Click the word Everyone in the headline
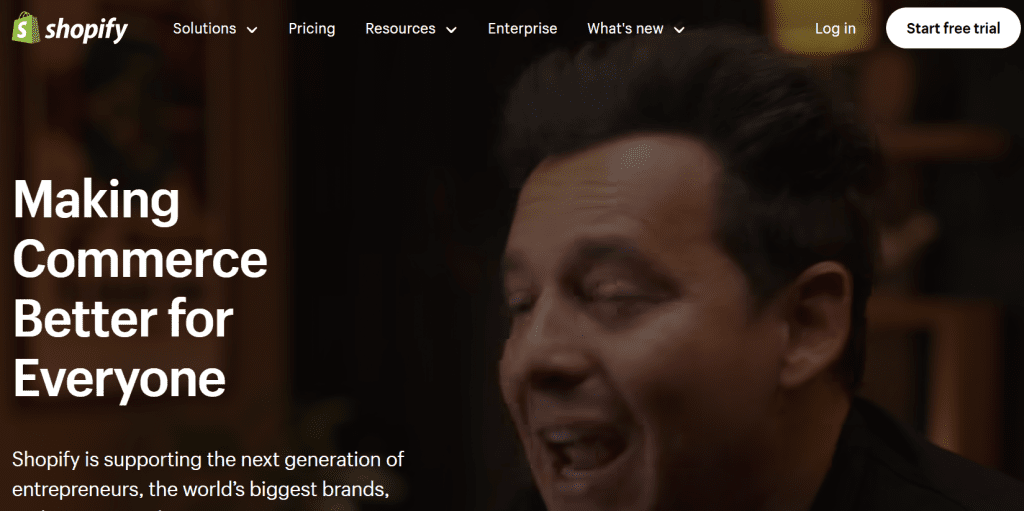Screen dimensions: 1024x511 point(120,380)
